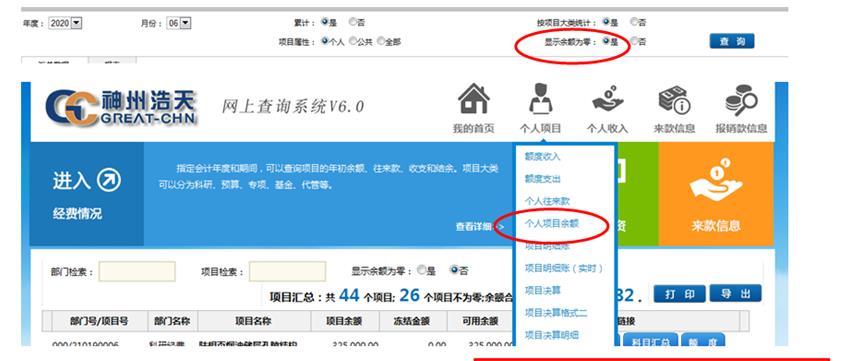Click the 项目名称 column header
Screen dimensions: 843x361
[x=254, y=321]
